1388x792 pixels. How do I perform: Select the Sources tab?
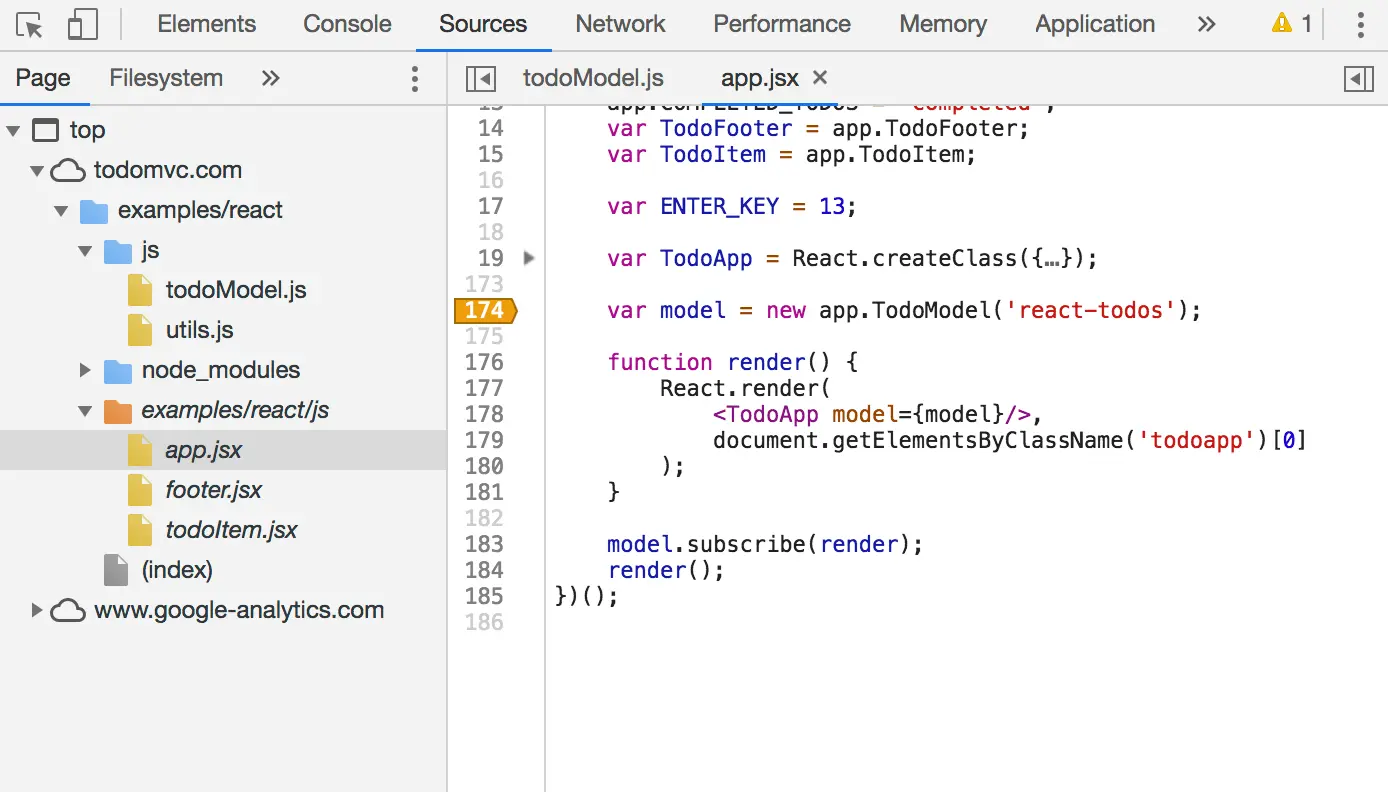coord(483,24)
